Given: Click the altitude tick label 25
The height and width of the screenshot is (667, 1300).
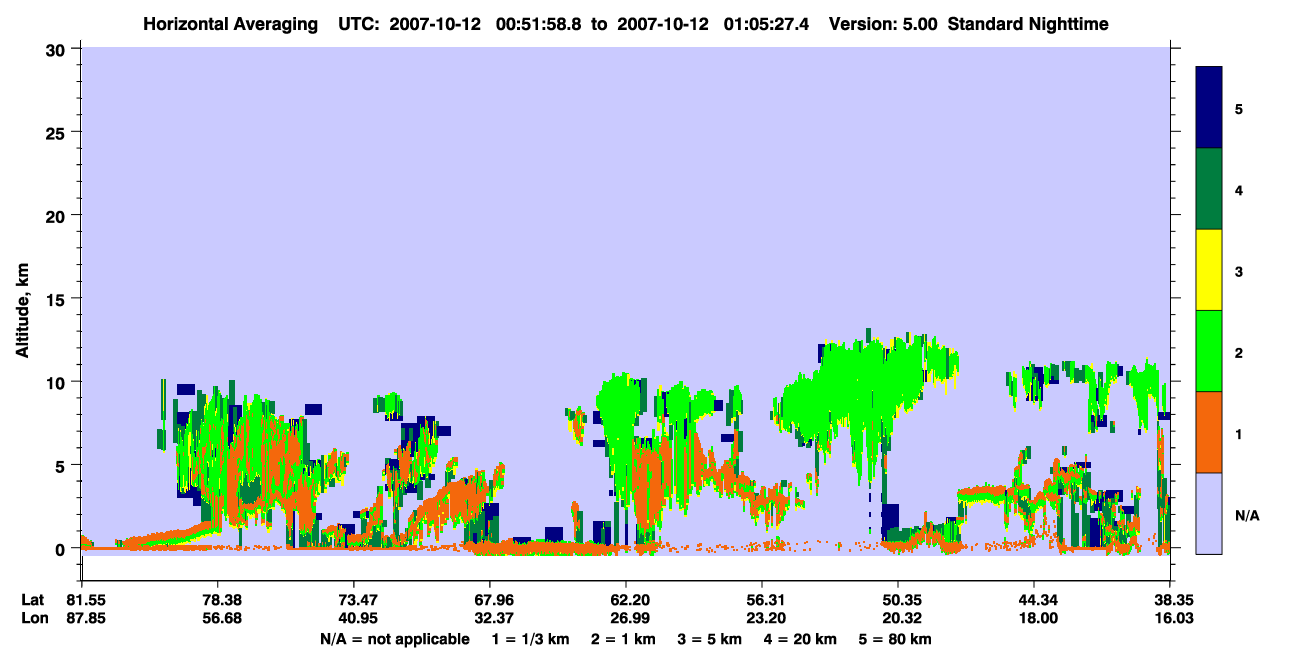Looking at the screenshot, I should (x=57, y=132).
